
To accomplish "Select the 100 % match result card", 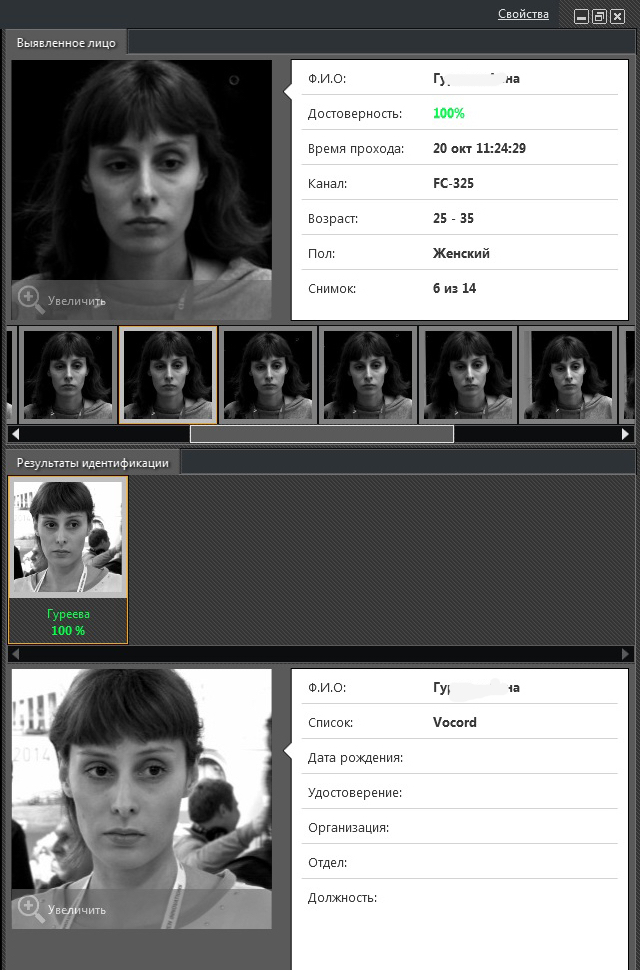I will [x=68, y=559].
